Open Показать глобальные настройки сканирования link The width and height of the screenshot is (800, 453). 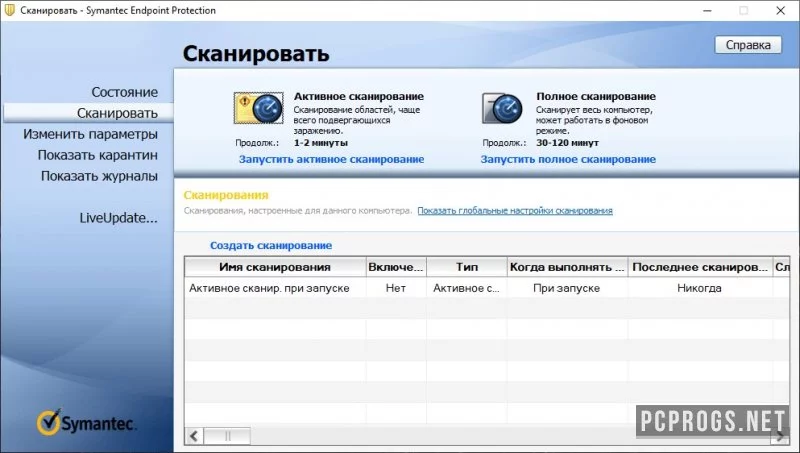point(515,211)
